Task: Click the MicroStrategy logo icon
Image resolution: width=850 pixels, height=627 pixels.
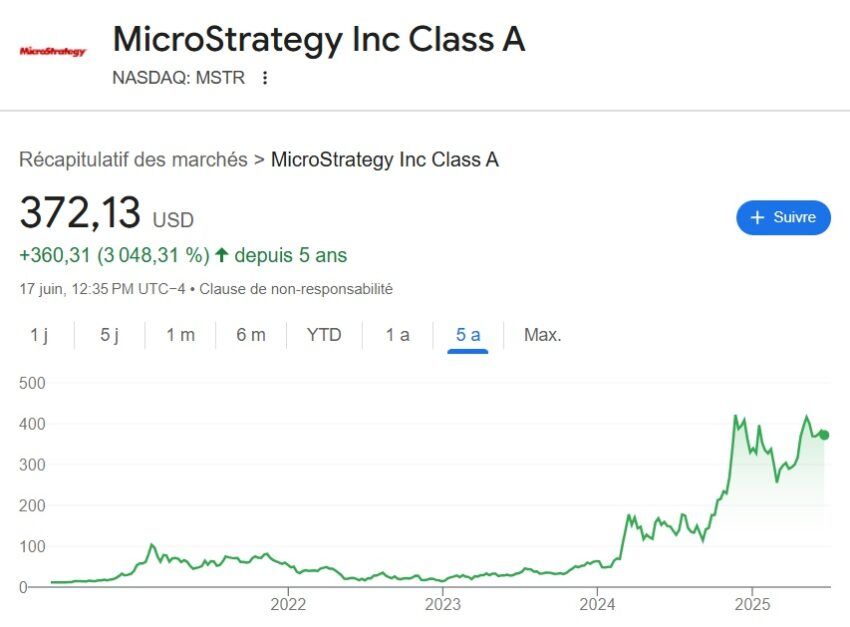Action: 53,51
